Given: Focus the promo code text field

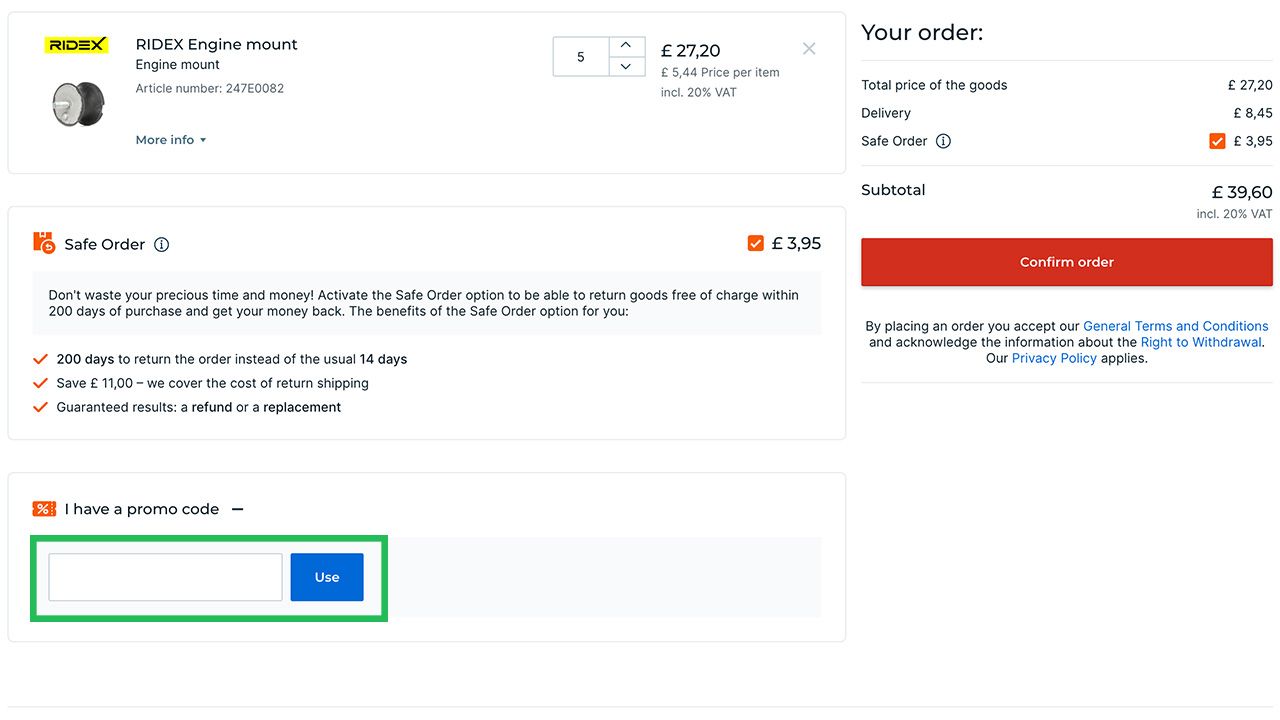Looking at the screenshot, I should (166, 577).
